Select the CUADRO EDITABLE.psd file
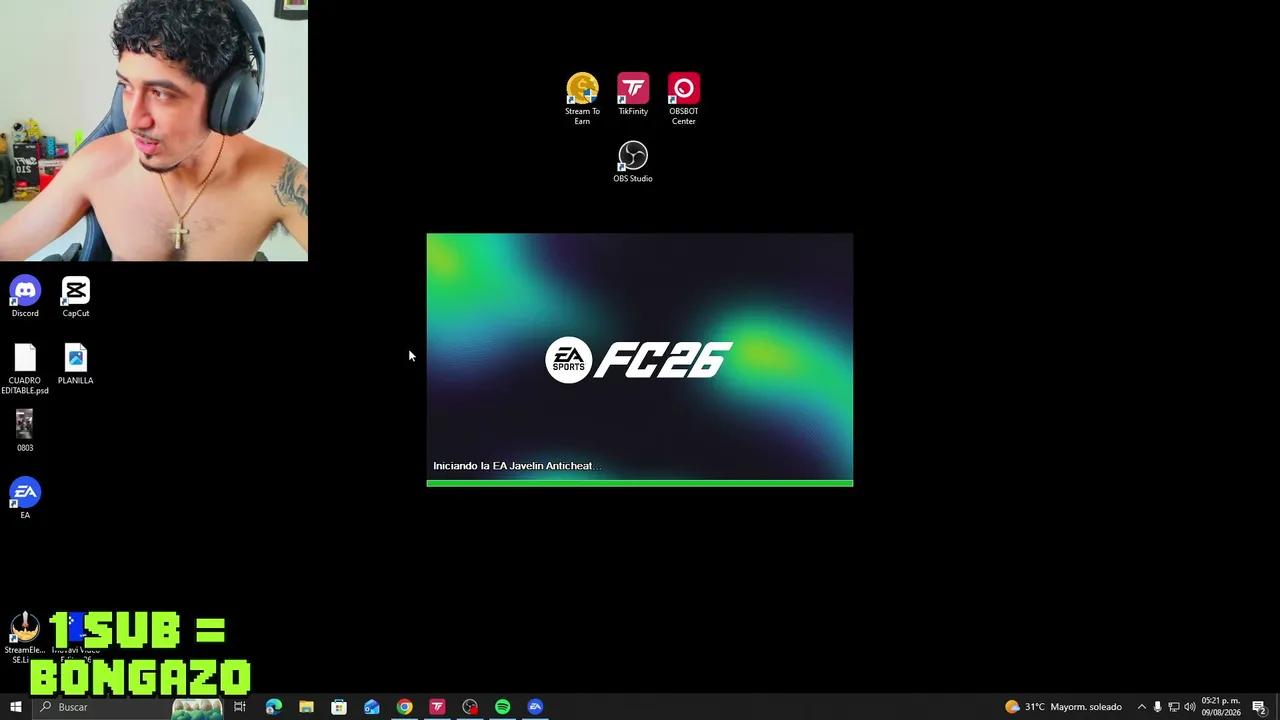 point(25,369)
